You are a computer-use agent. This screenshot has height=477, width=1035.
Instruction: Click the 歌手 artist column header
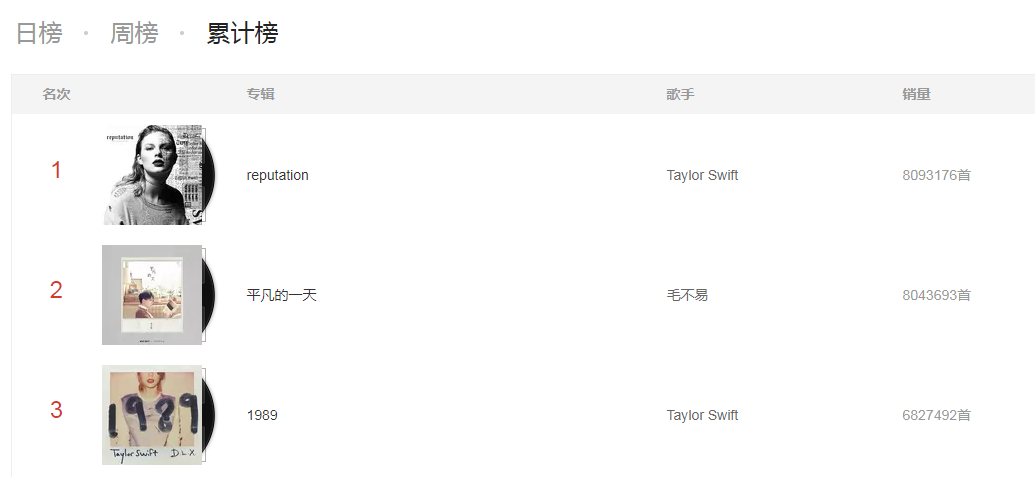click(680, 94)
